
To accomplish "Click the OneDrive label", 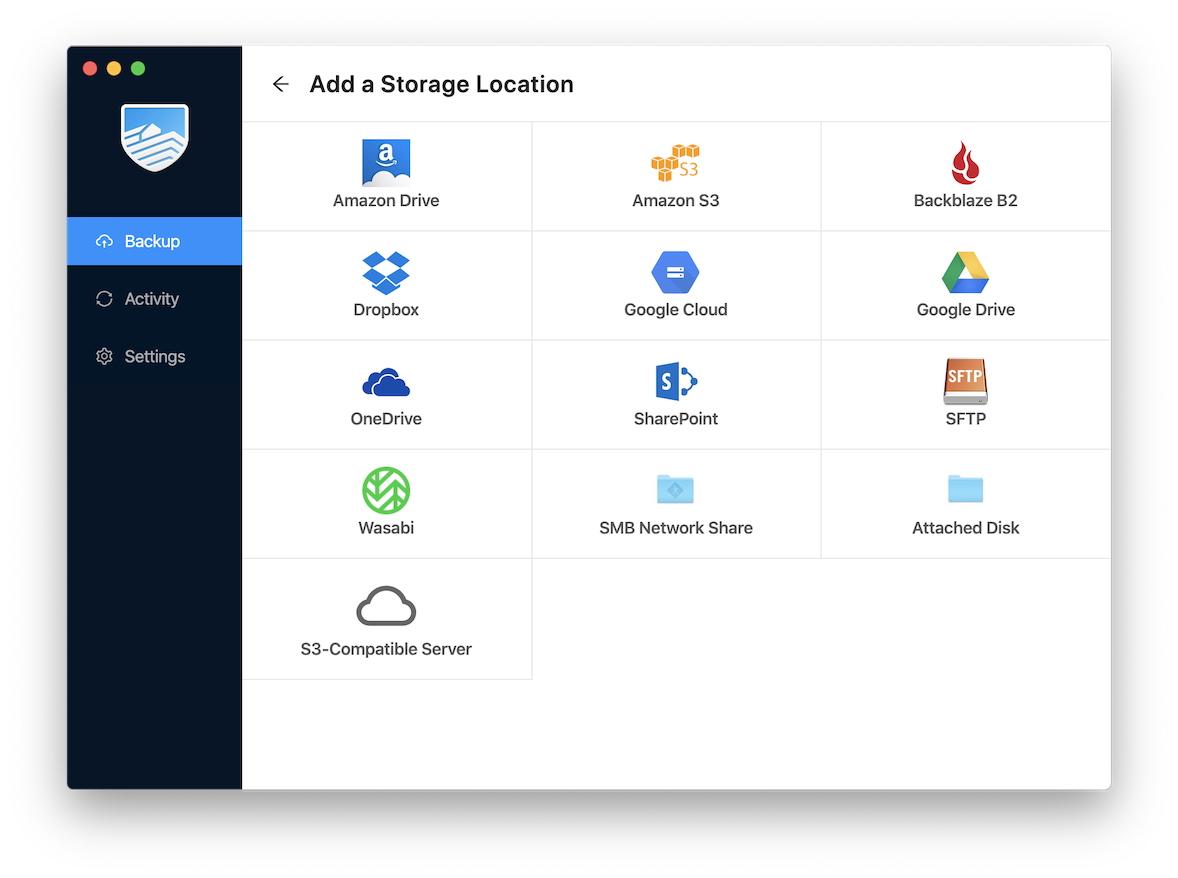I will pyautogui.click(x=386, y=418).
